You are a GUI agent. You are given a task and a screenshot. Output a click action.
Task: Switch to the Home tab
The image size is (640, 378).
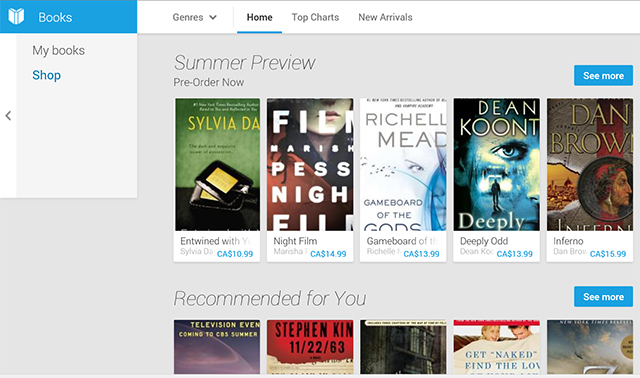(x=260, y=17)
